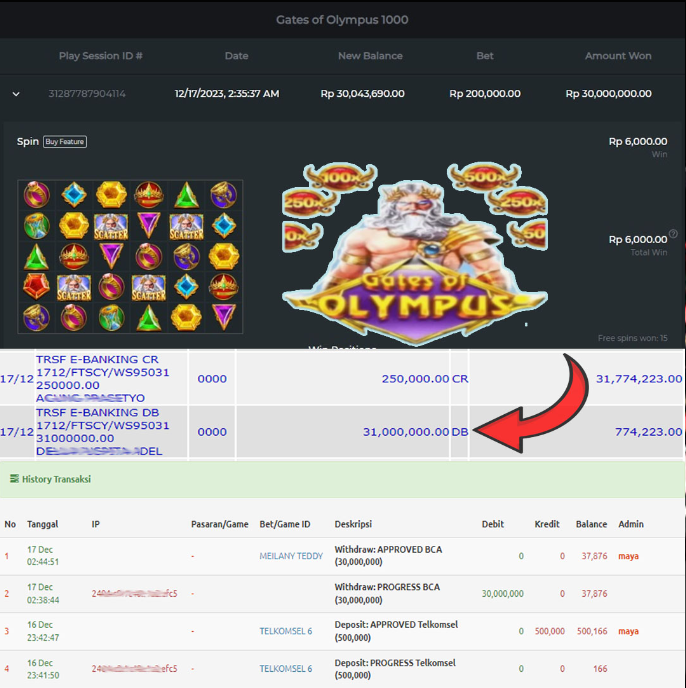Click the Gates of Olympus 1000 title
Screen dimensions: 686x688
coord(342,20)
